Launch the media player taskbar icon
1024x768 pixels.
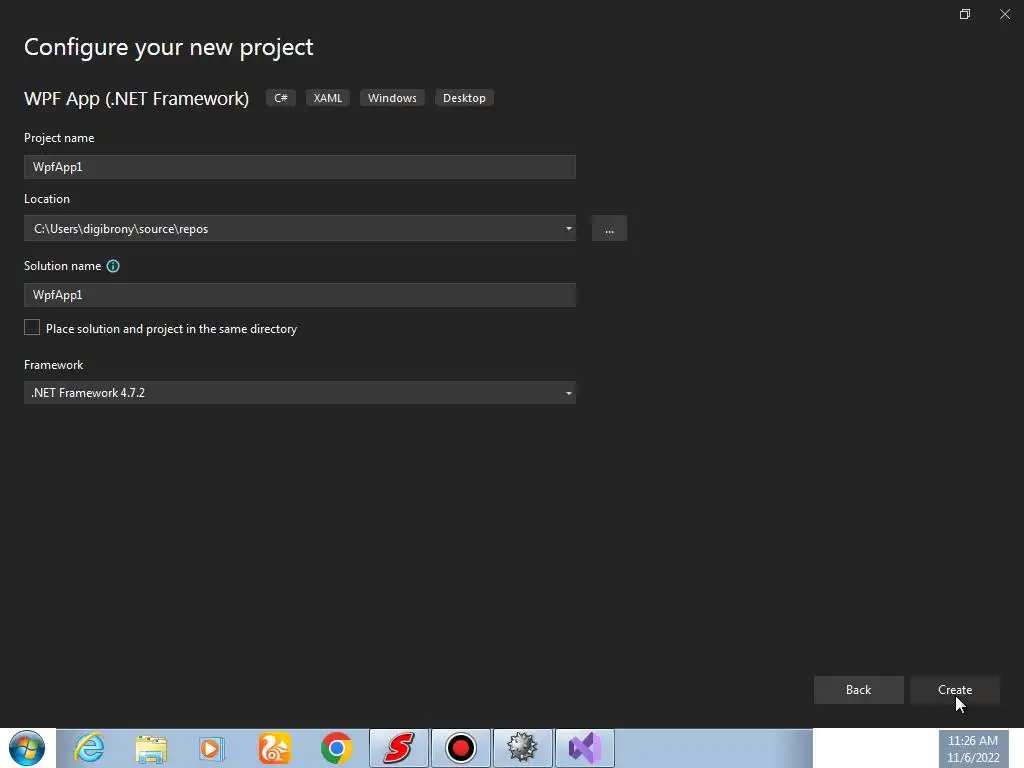point(212,748)
